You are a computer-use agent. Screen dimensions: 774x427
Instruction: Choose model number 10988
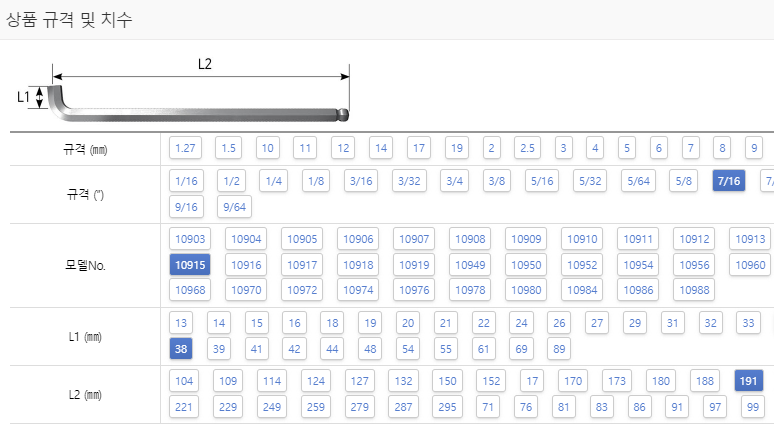(x=694, y=290)
